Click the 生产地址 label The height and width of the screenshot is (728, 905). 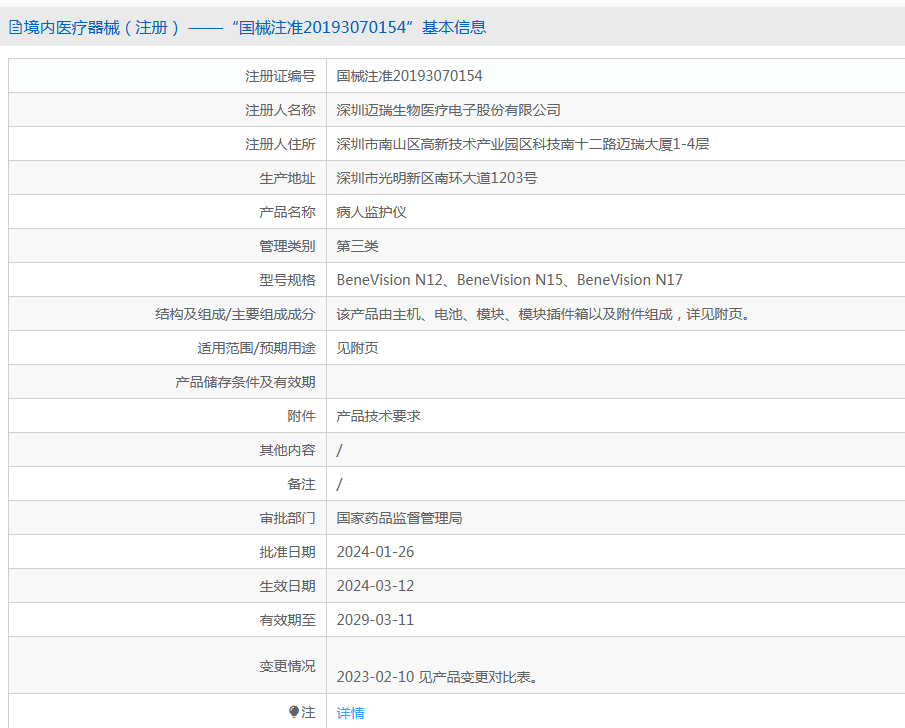point(287,178)
